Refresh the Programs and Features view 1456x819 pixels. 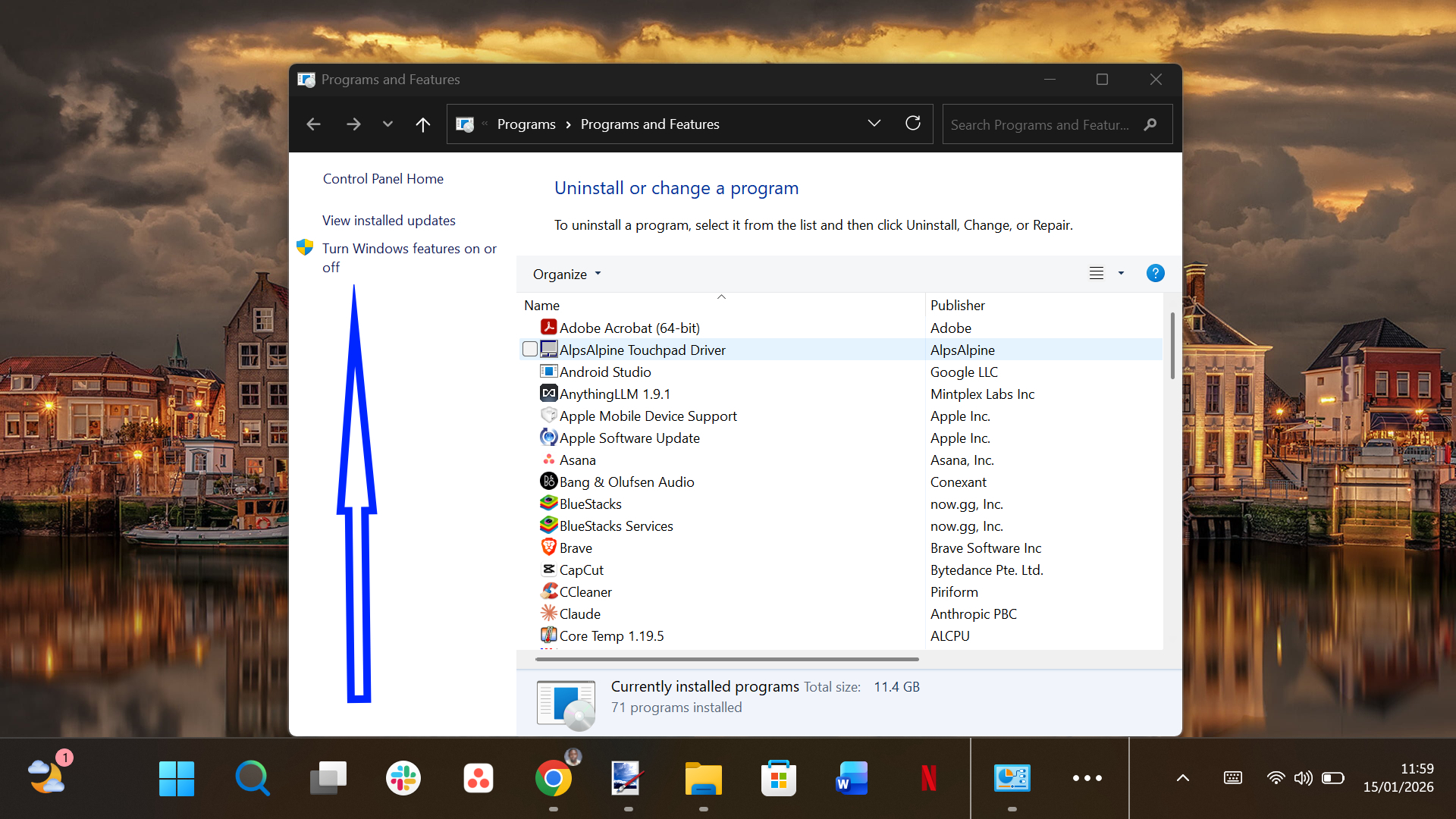click(x=913, y=123)
